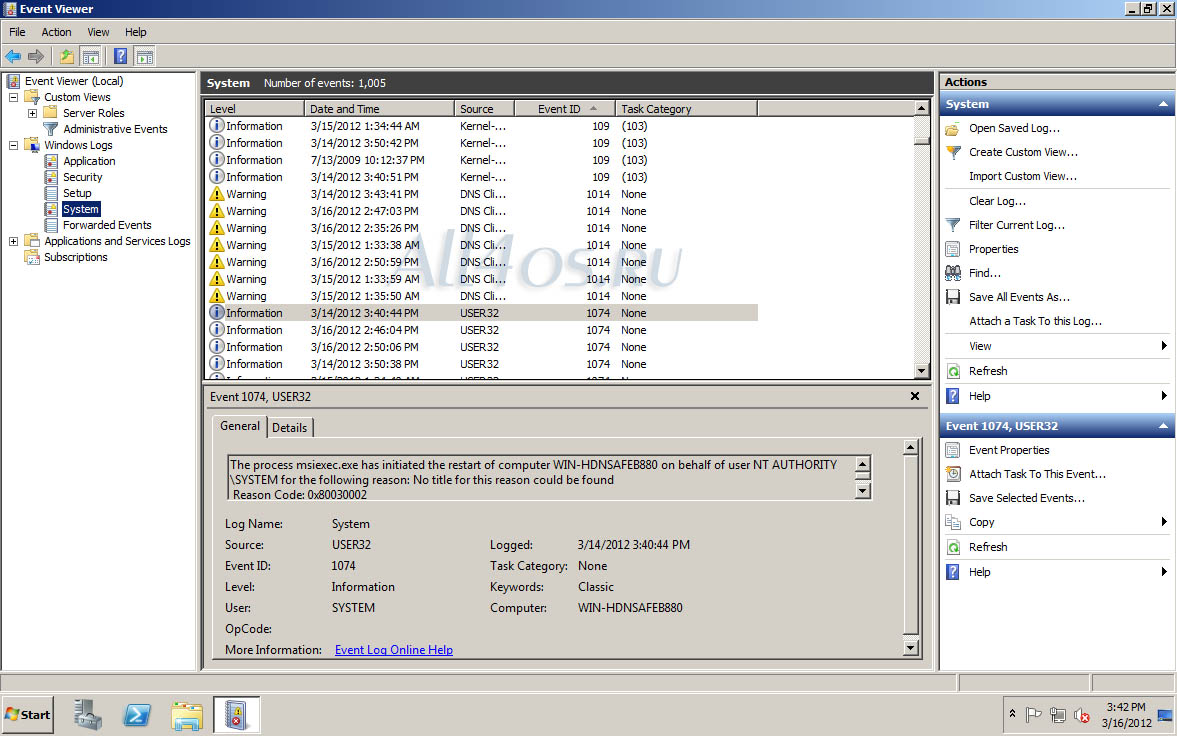Sort by the Task Category column header

[x=686, y=109]
